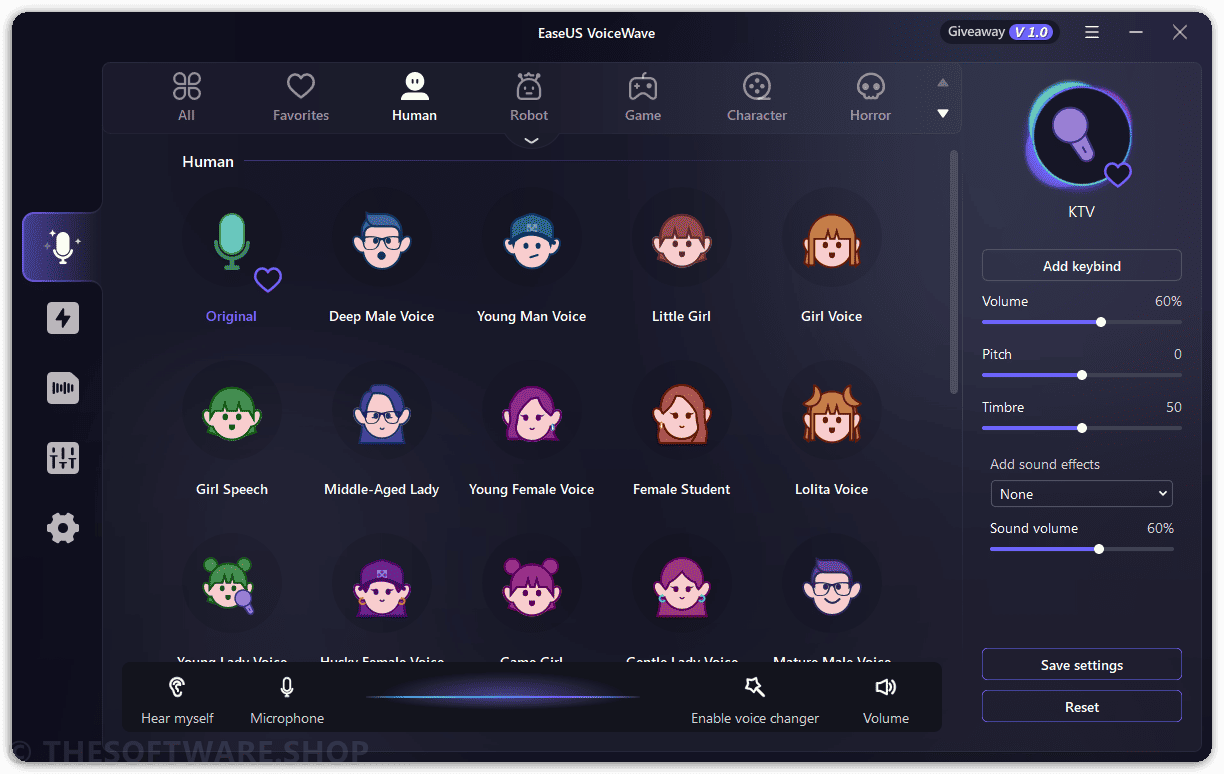Open the mixer sliders sidebar panel

click(x=63, y=458)
